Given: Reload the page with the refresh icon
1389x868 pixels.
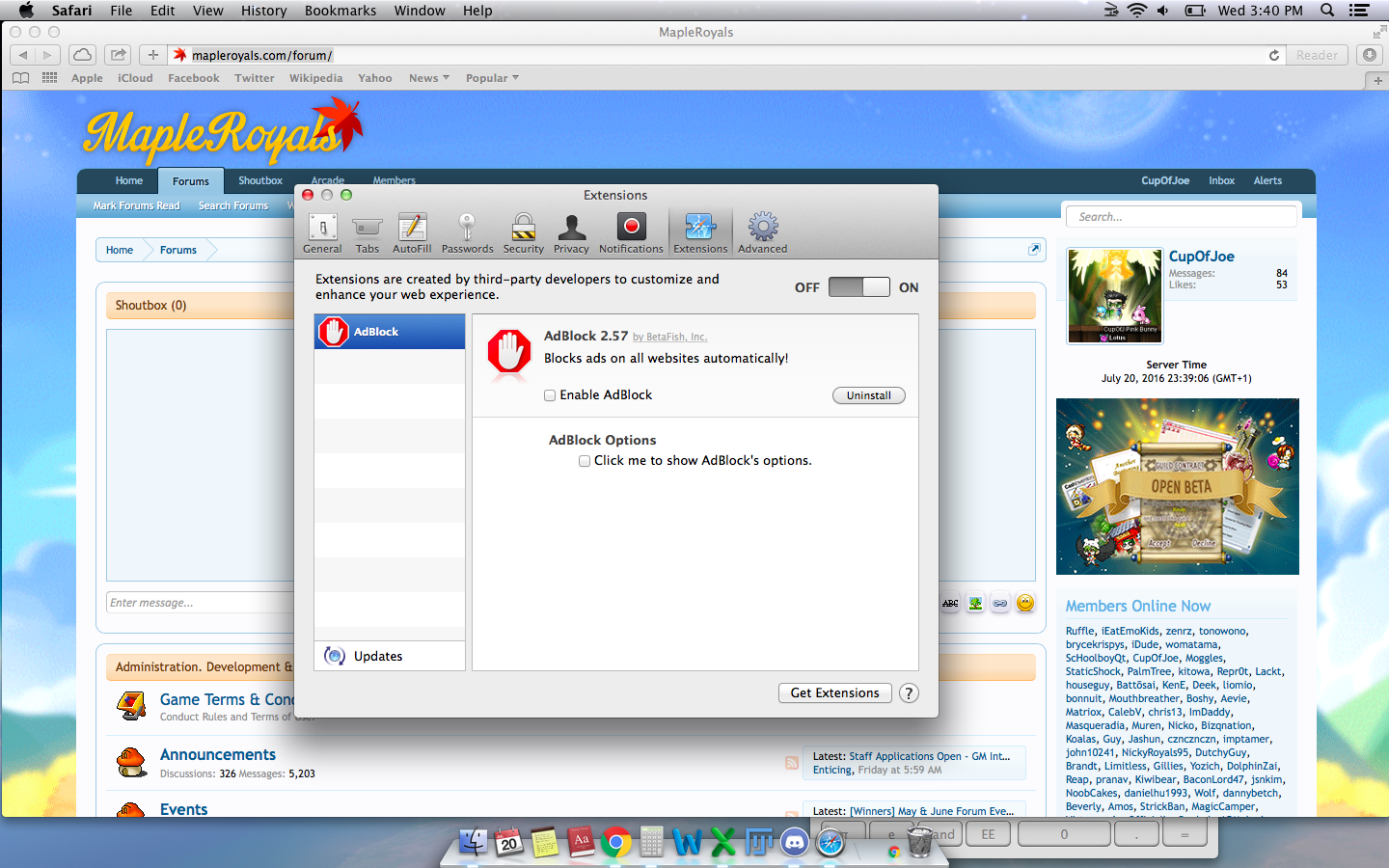Looking at the screenshot, I should tap(1274, 55).
